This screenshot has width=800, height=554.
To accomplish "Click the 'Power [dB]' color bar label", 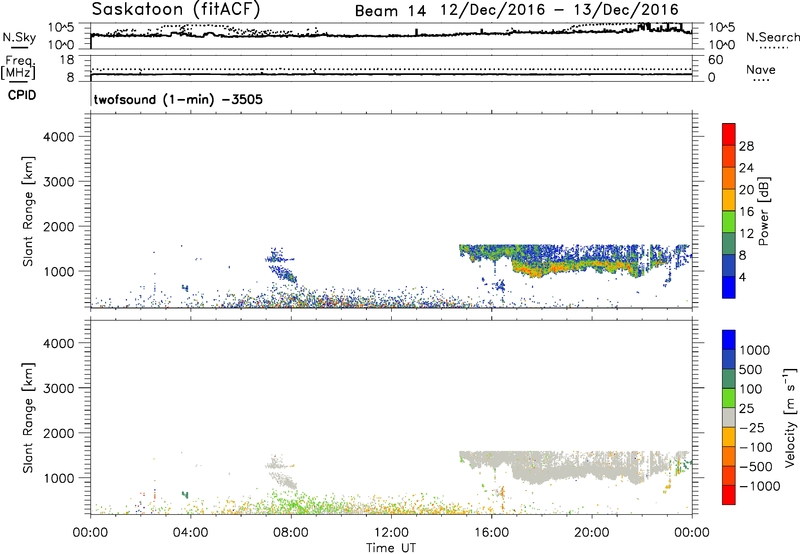I will tap(763, 211).
